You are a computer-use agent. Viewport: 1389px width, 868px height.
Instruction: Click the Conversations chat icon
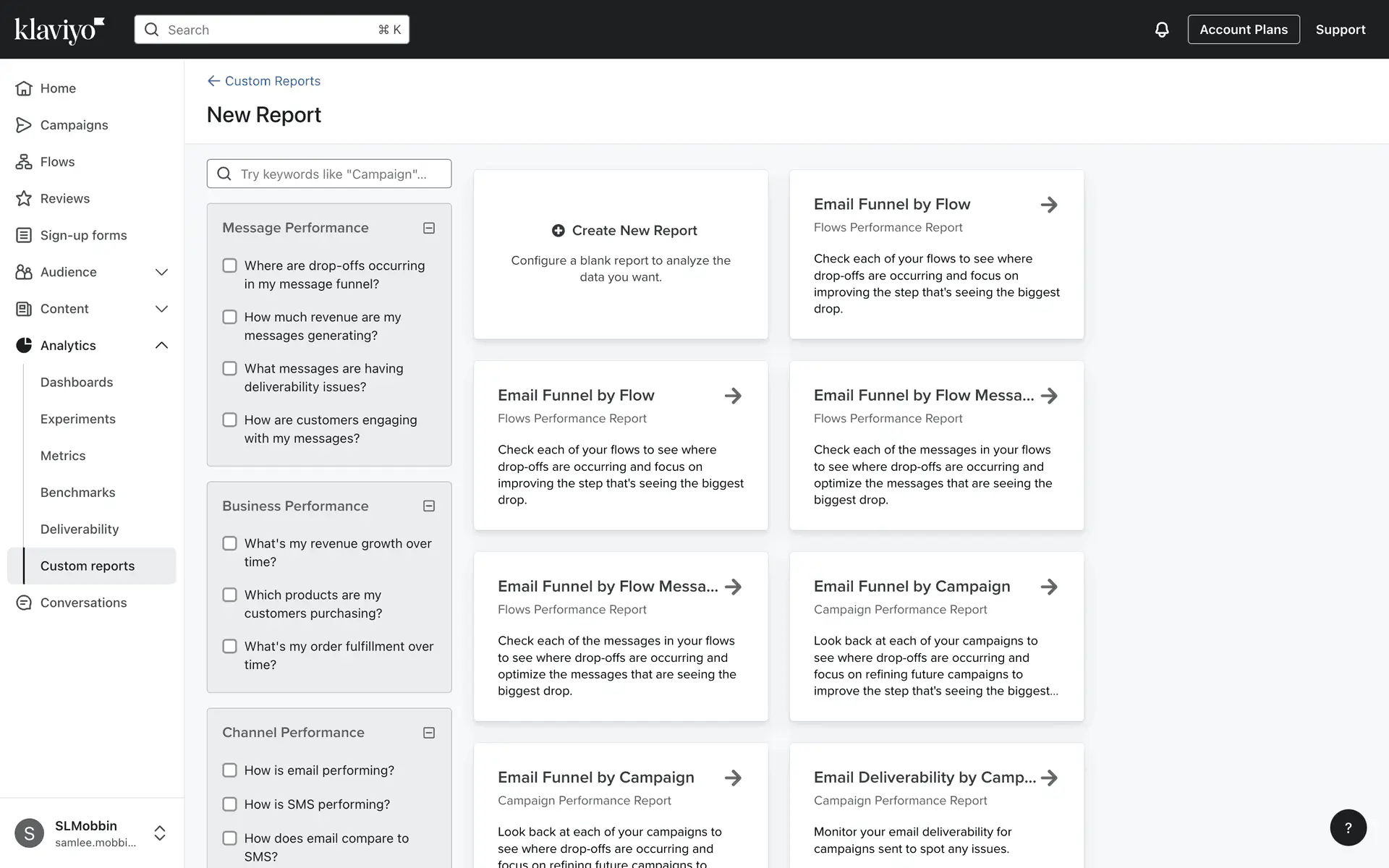pyautogui.click(x=24, y=603)
